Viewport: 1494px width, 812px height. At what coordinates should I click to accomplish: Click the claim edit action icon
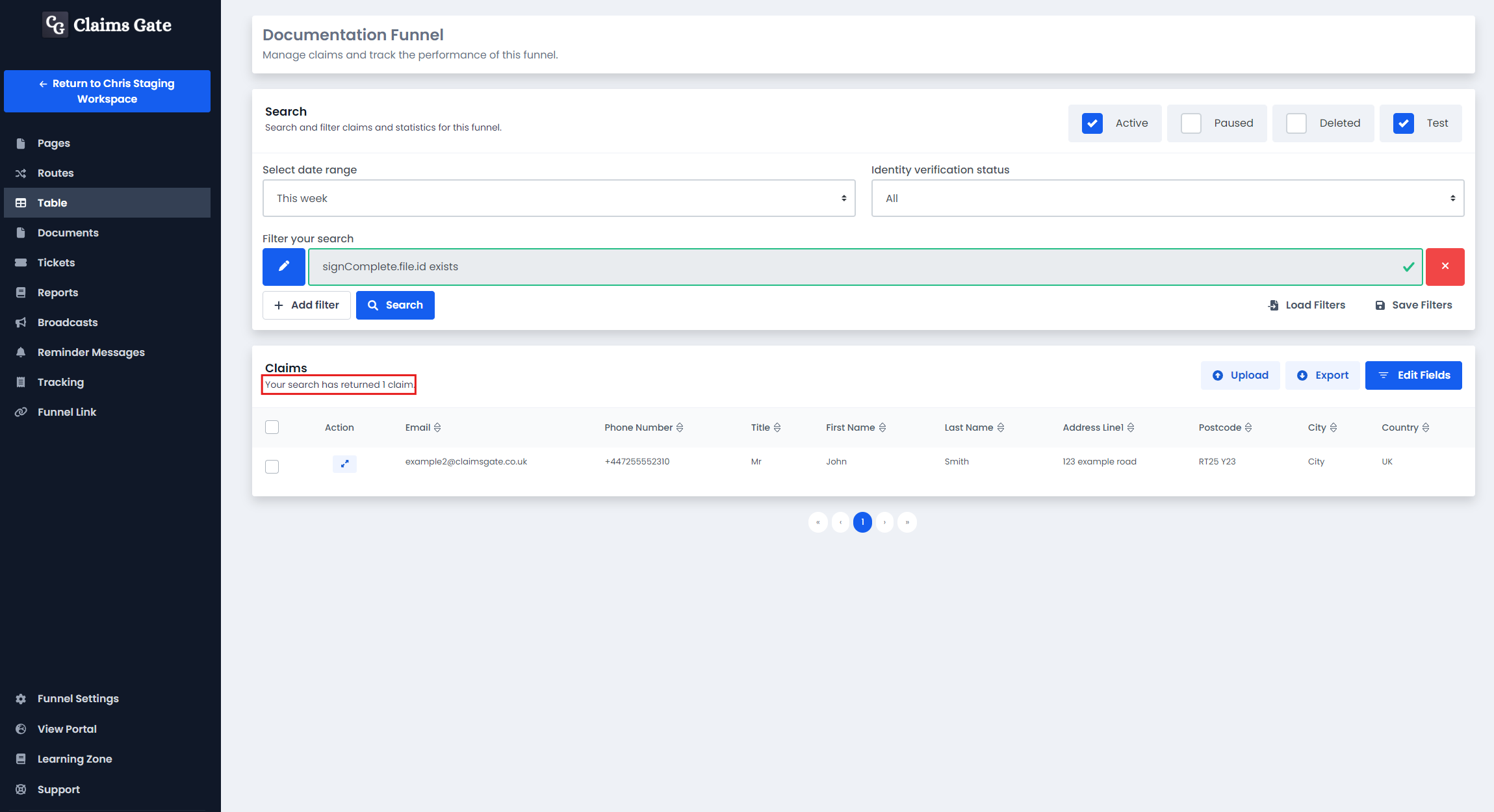tap(345, 462)
